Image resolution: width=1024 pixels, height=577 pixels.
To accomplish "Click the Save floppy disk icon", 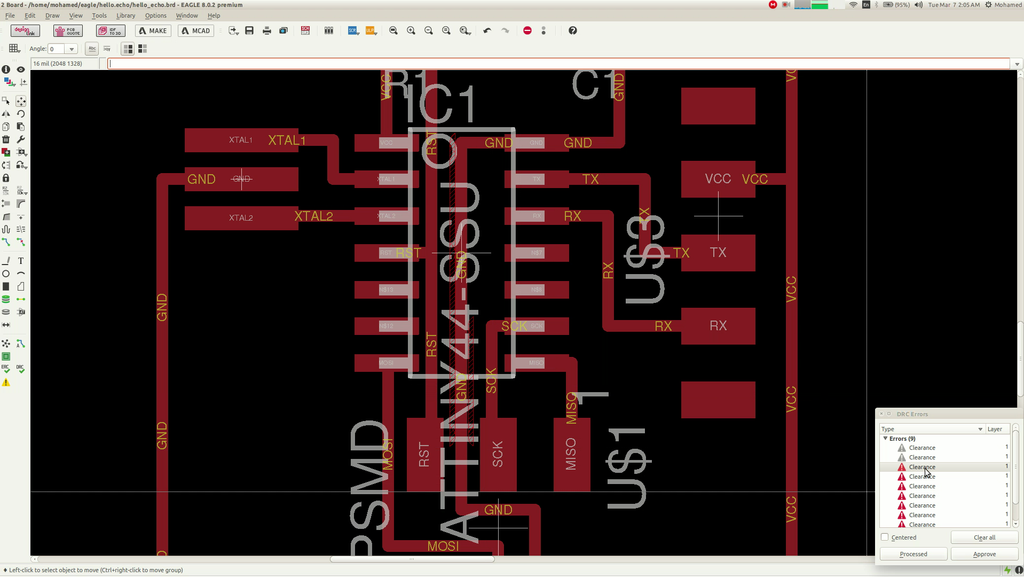I will click(249, 31).
